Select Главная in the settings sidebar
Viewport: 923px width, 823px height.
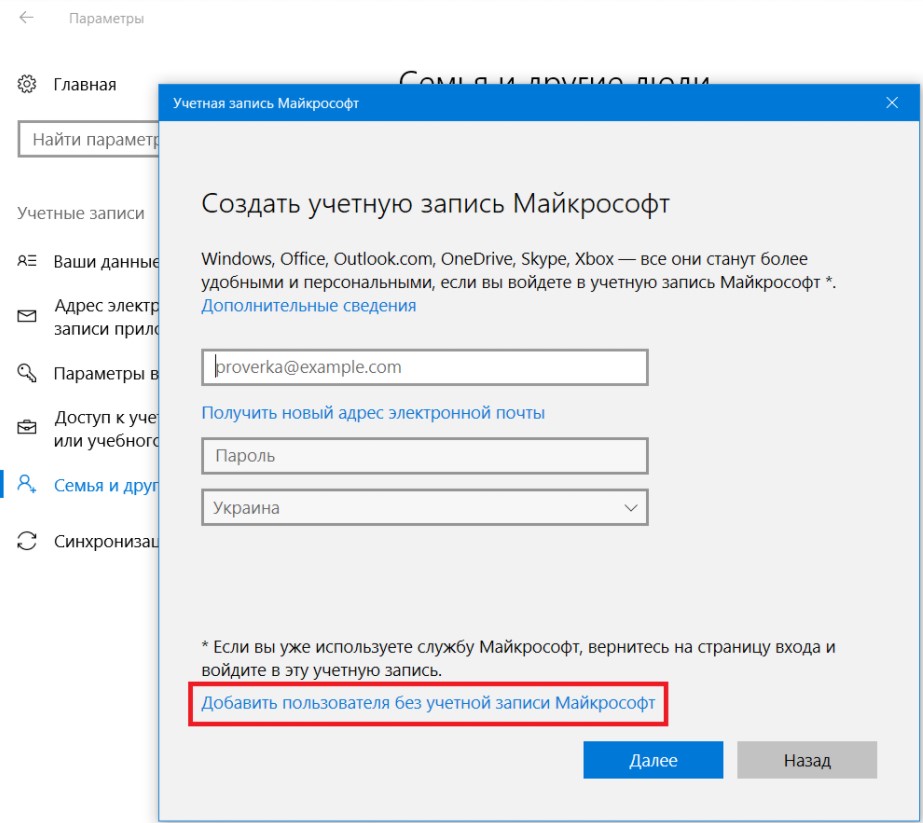pos(85,85)
